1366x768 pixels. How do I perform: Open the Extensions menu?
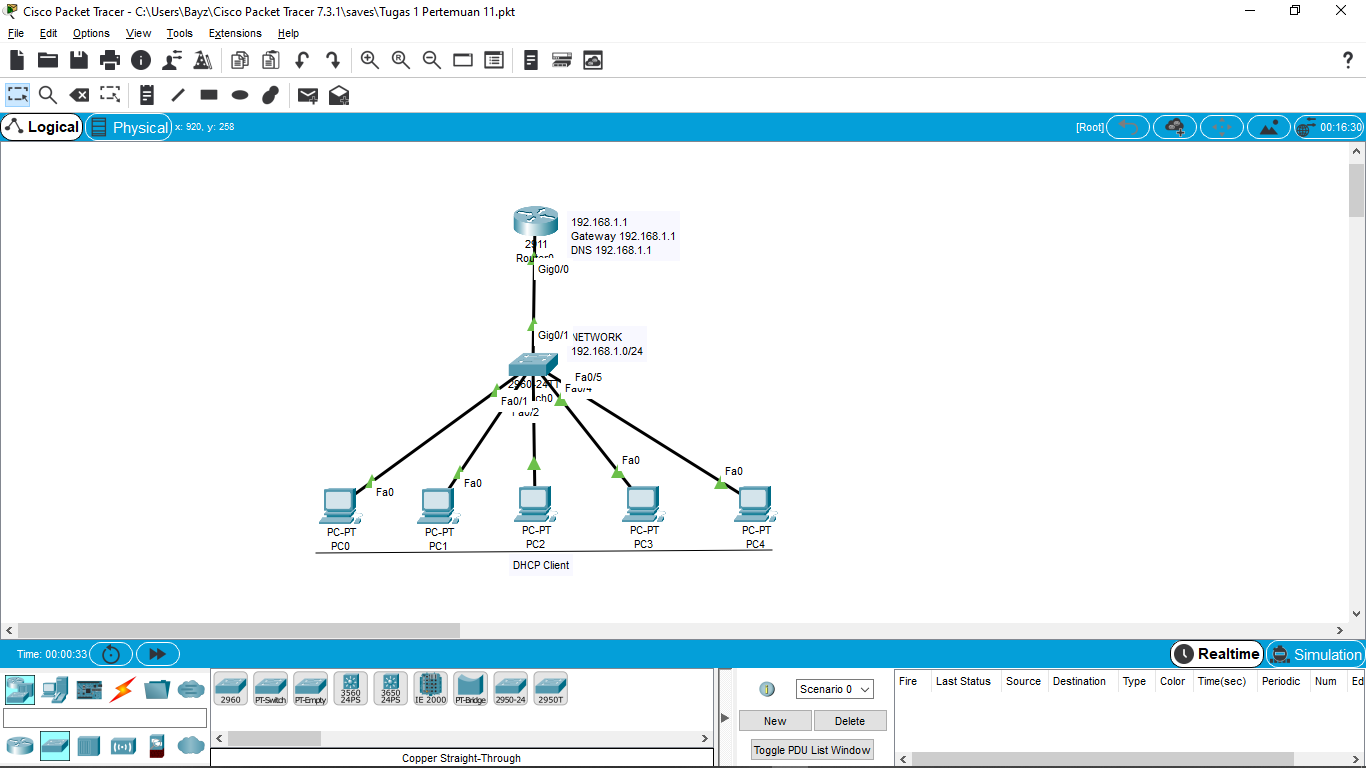click(x=235, y=33)
